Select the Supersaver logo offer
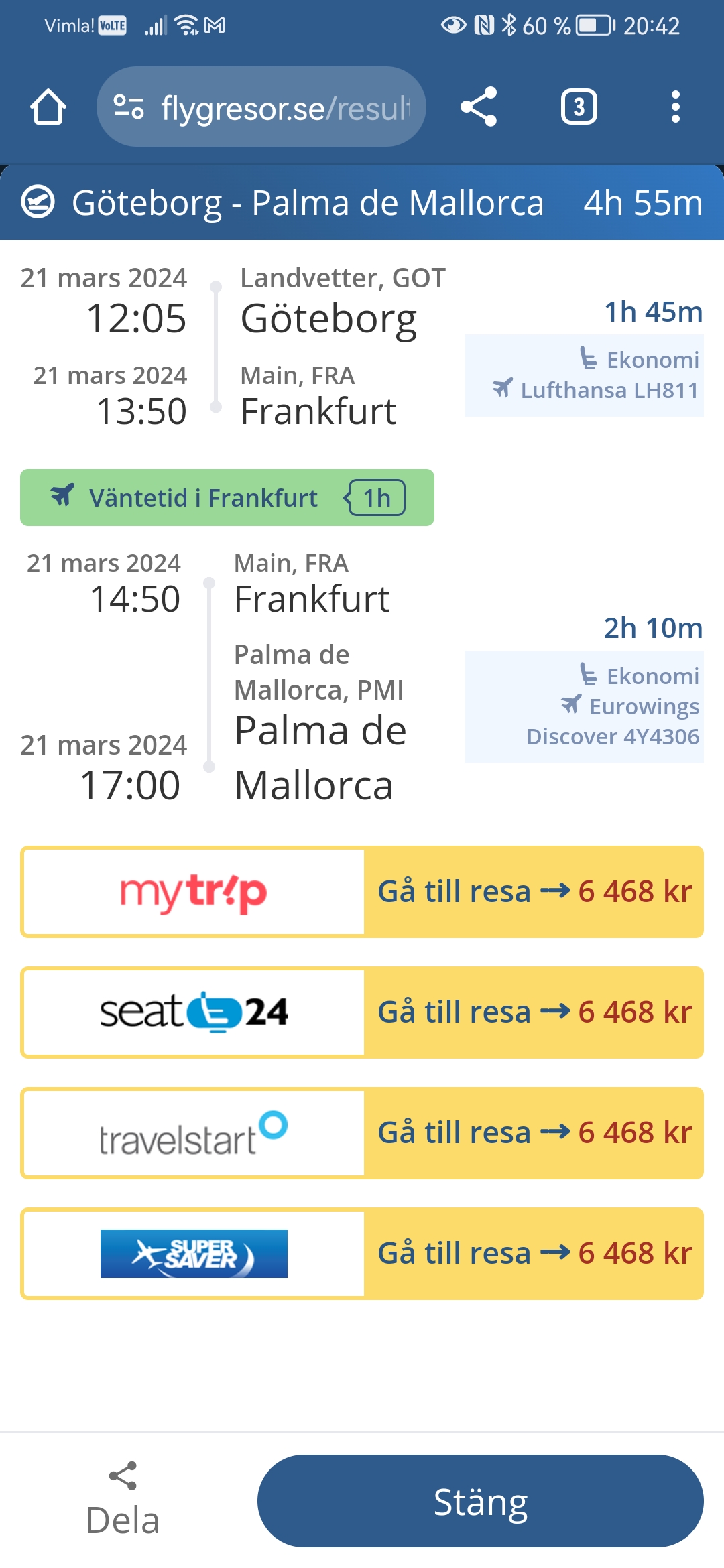 pos(194,1254)
